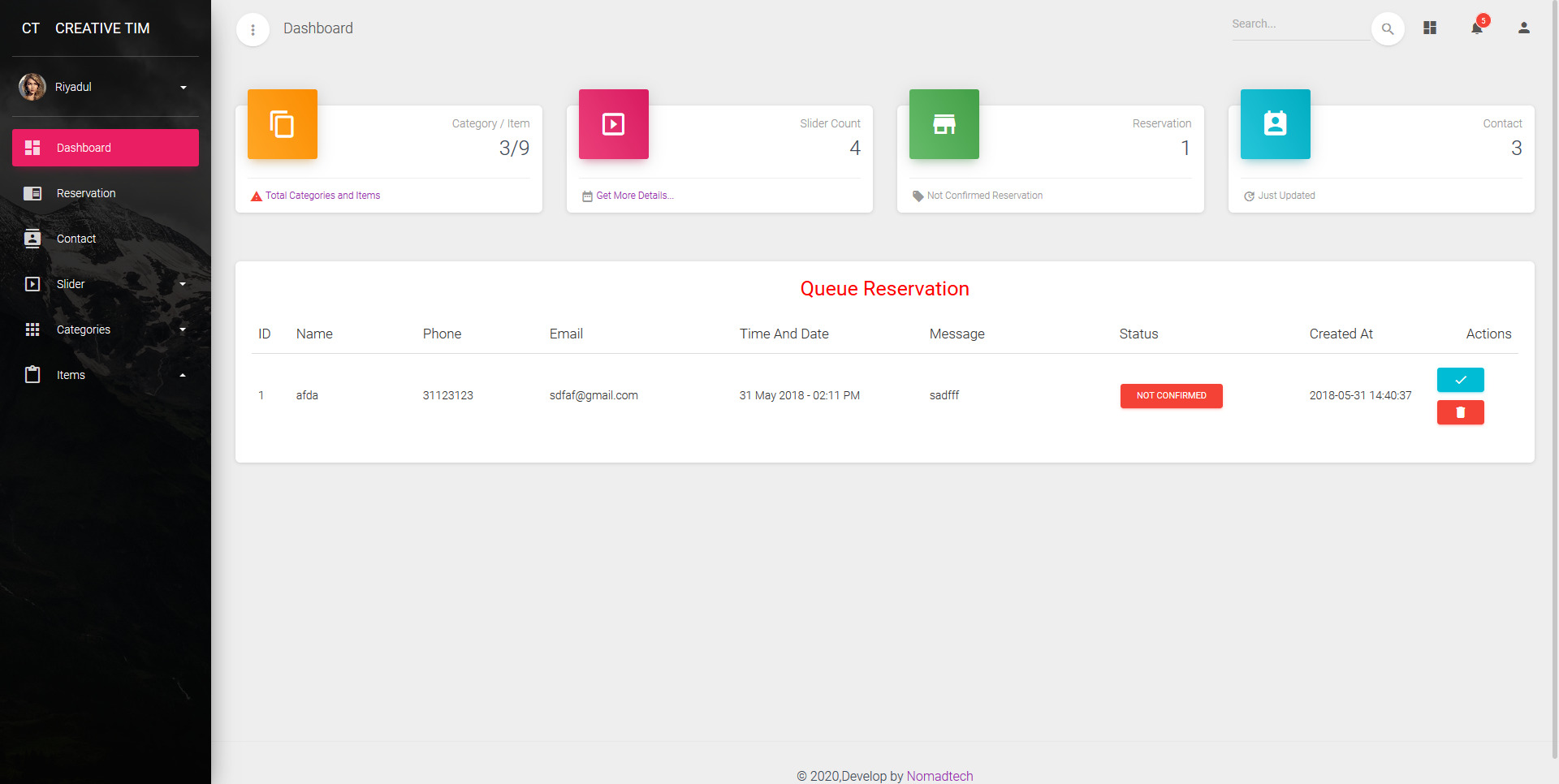Expand the Categories sidebar menu
Viewport: 1559px width, 784px height.
pos(105,330)
